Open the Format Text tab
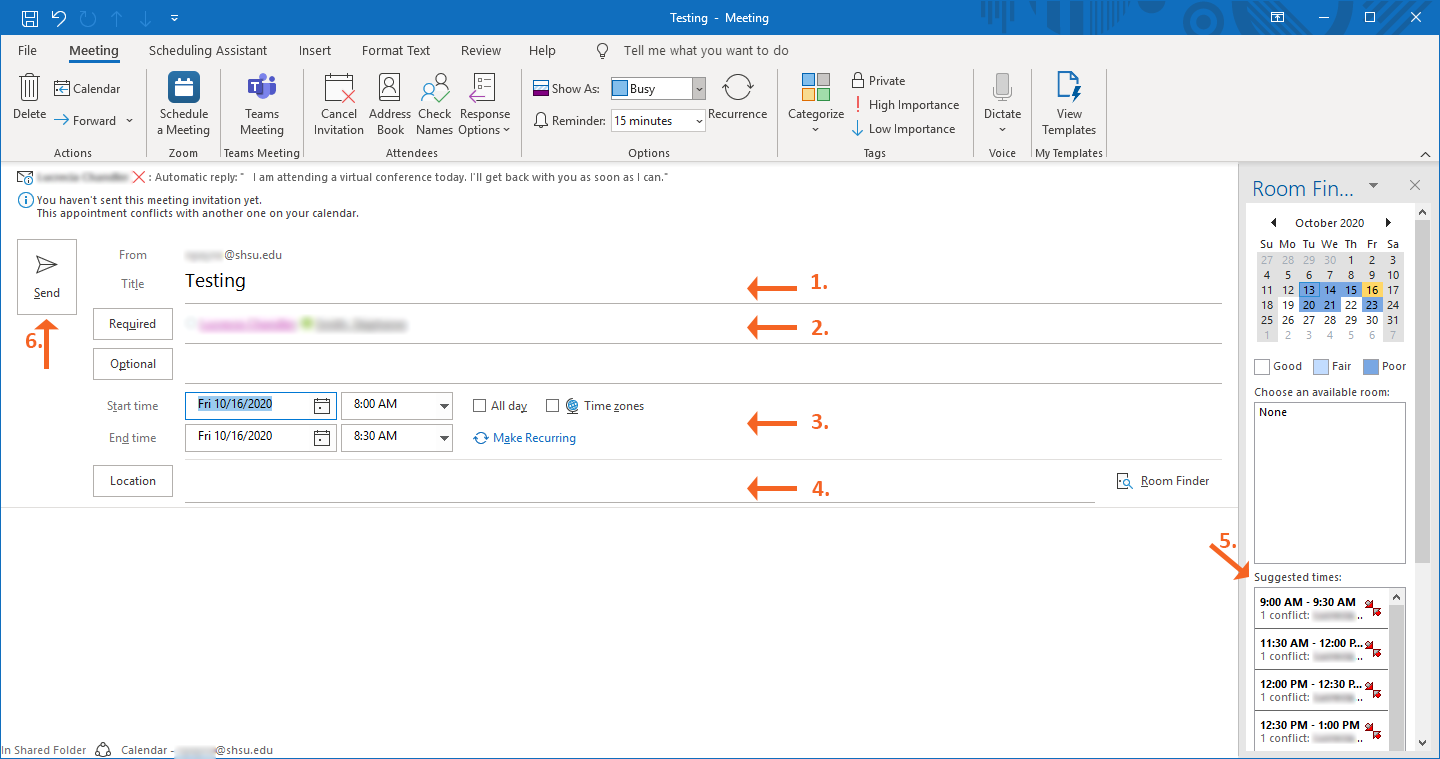The height and width of the screenshot is (759, 1440). coord(396,51)
